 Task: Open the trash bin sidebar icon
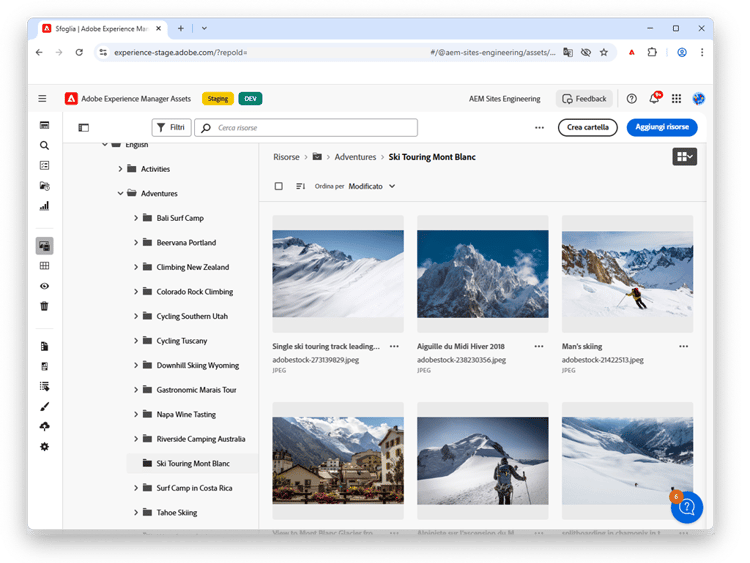pyautogui.click(x=44, y=306)
